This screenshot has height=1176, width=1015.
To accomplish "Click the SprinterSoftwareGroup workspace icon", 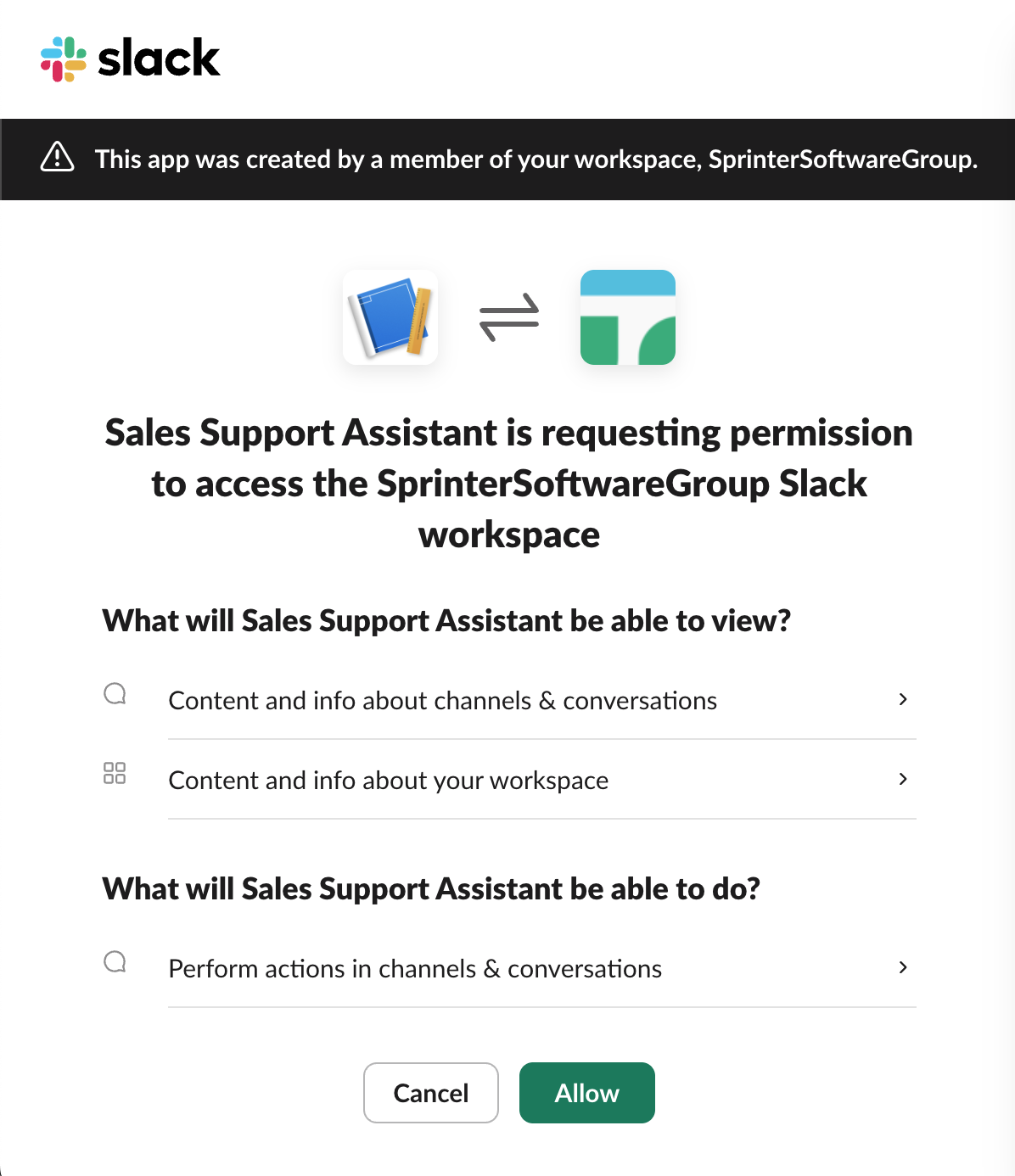I will click(627, 316).
